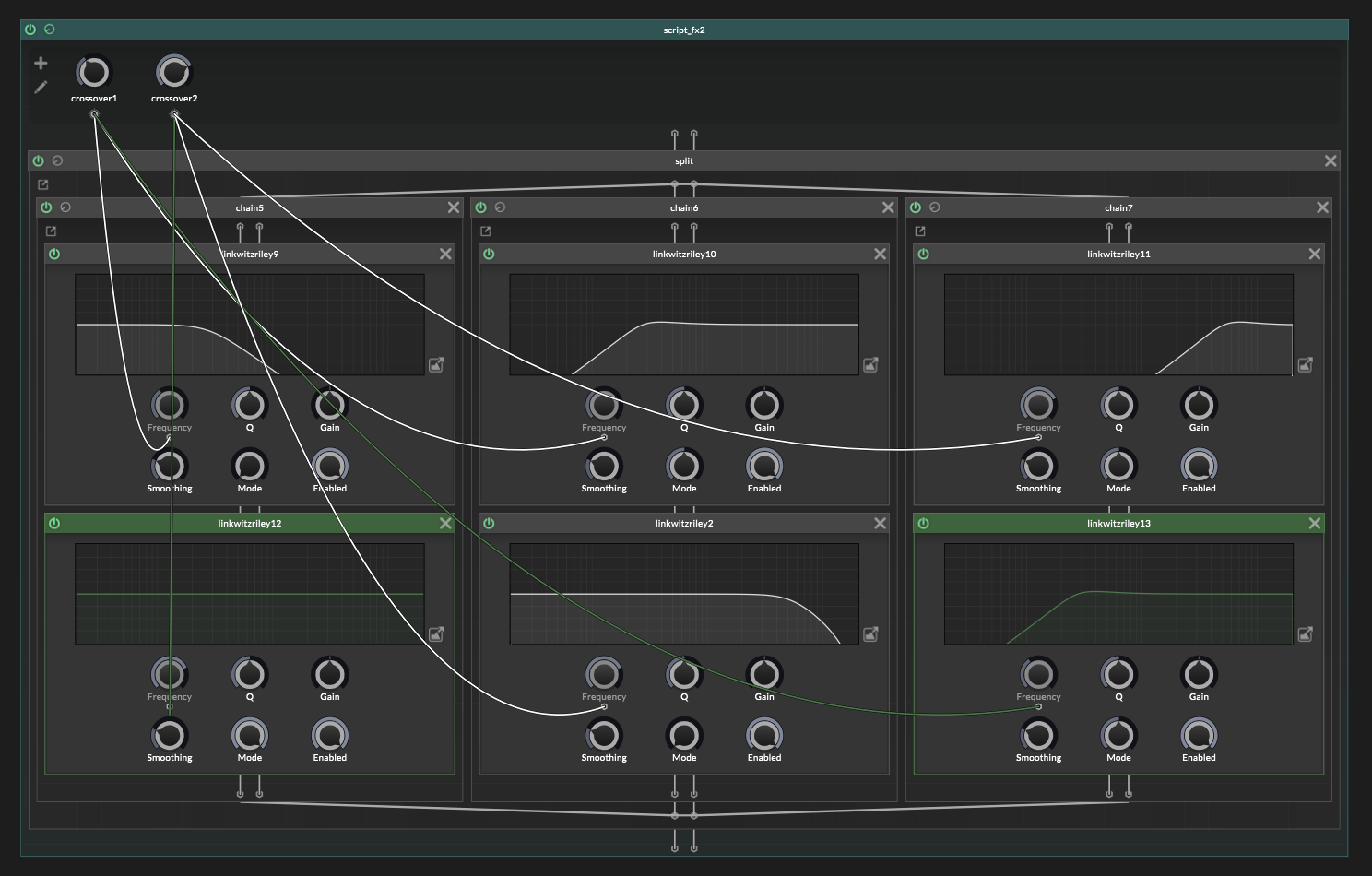Click crossover1 modulation output connector

click(94, 114)
